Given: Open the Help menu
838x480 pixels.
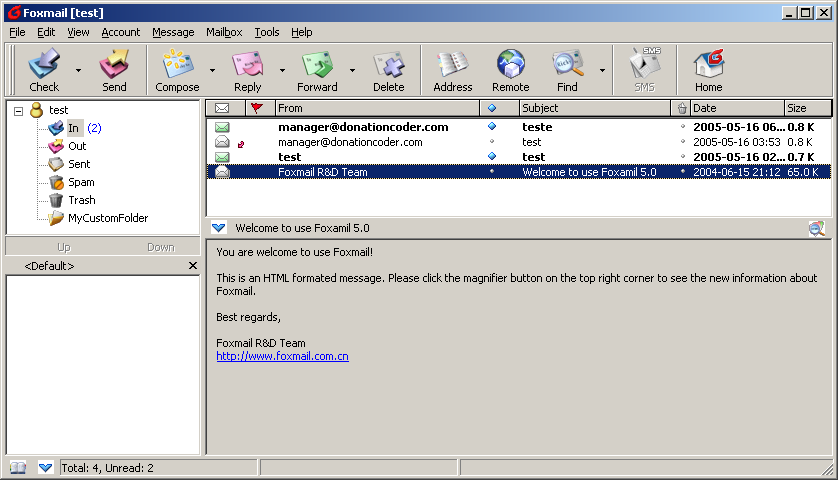Looking at the screenshot, I should pos(301,32).
